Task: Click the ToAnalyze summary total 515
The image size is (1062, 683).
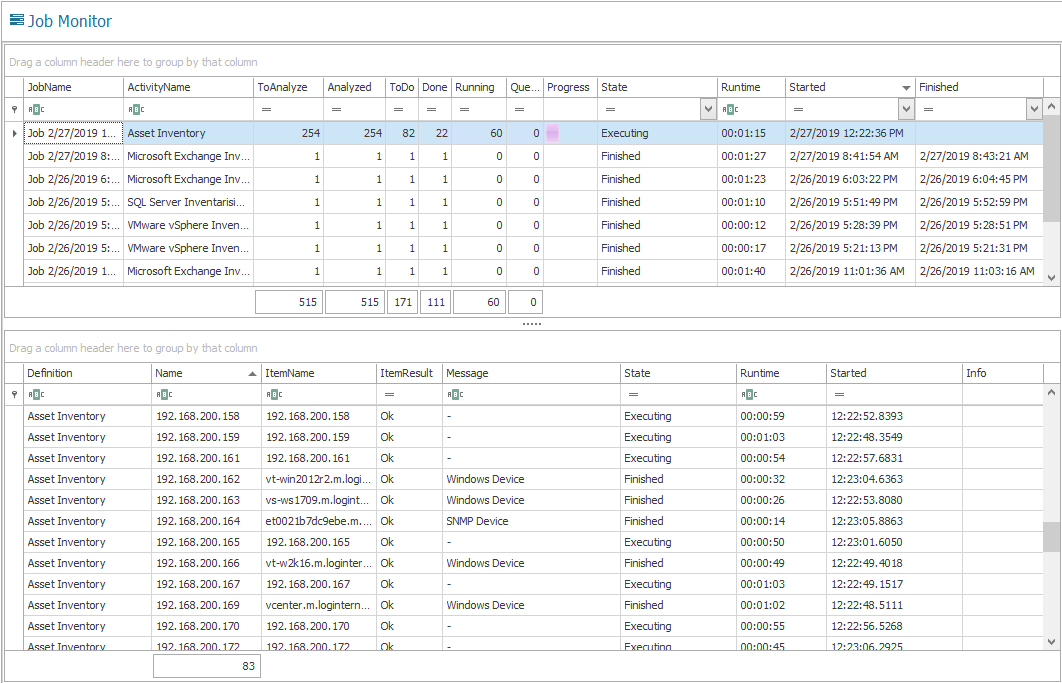Action: pyautogui.click(x=289, y=302)
